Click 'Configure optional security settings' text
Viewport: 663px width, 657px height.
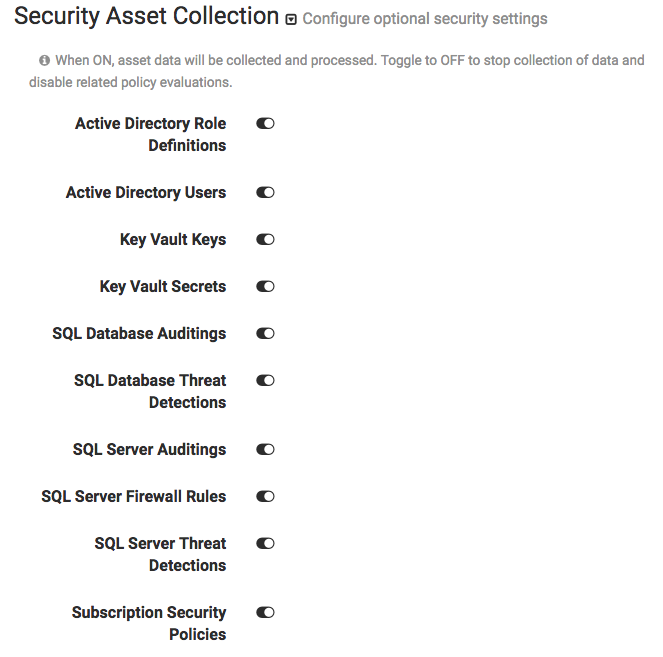click(425, 19)
